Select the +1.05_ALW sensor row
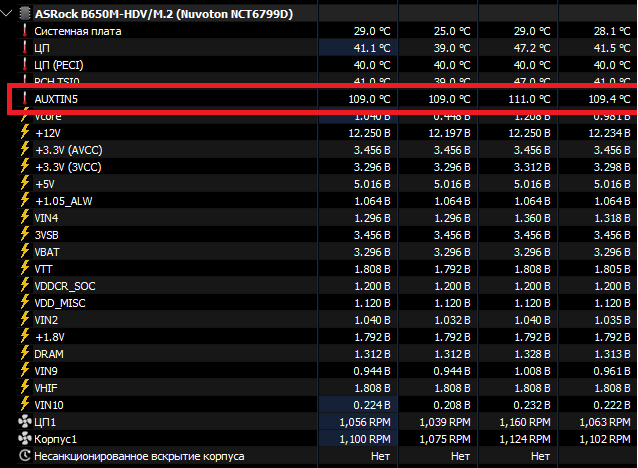The image size is (638, 468). tap(319, 201)
